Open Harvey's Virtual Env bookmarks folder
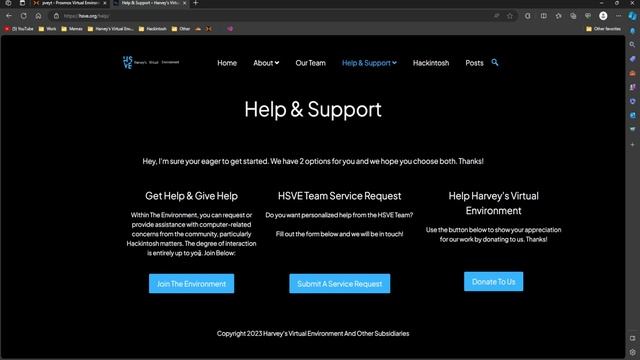The height and width of the screenshot is (360, 640). (x=111, y=29)
